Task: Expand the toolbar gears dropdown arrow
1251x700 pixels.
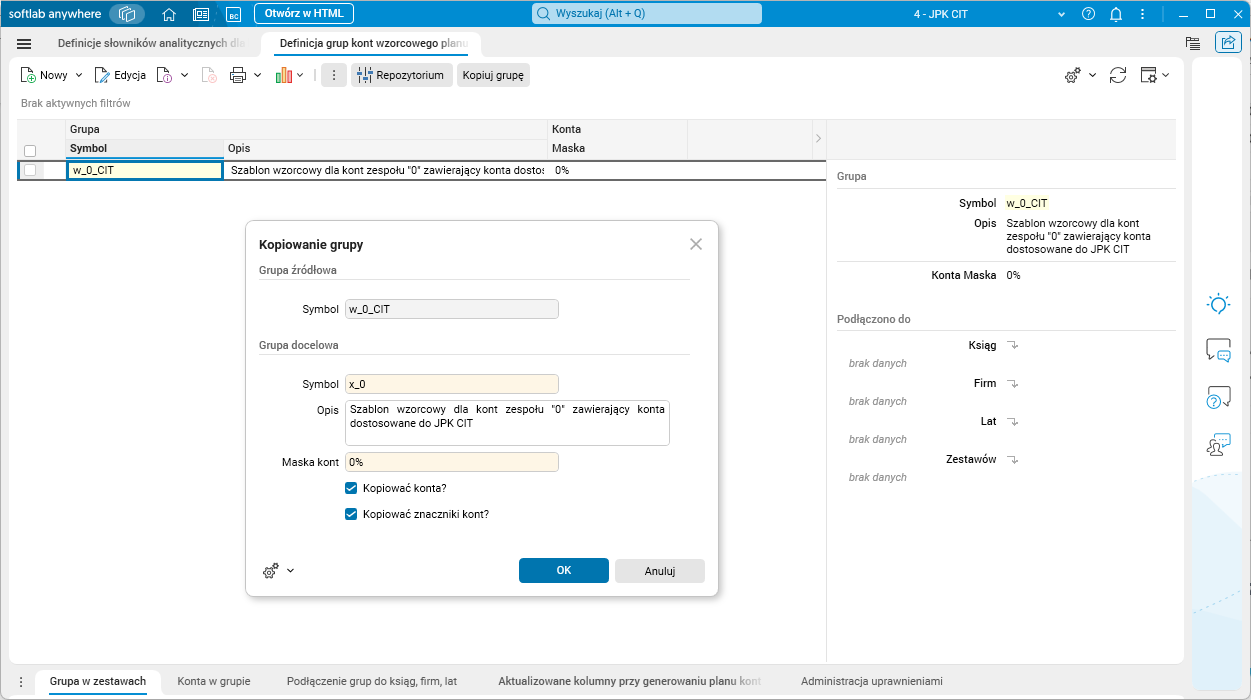Action: click(1092, 75)
